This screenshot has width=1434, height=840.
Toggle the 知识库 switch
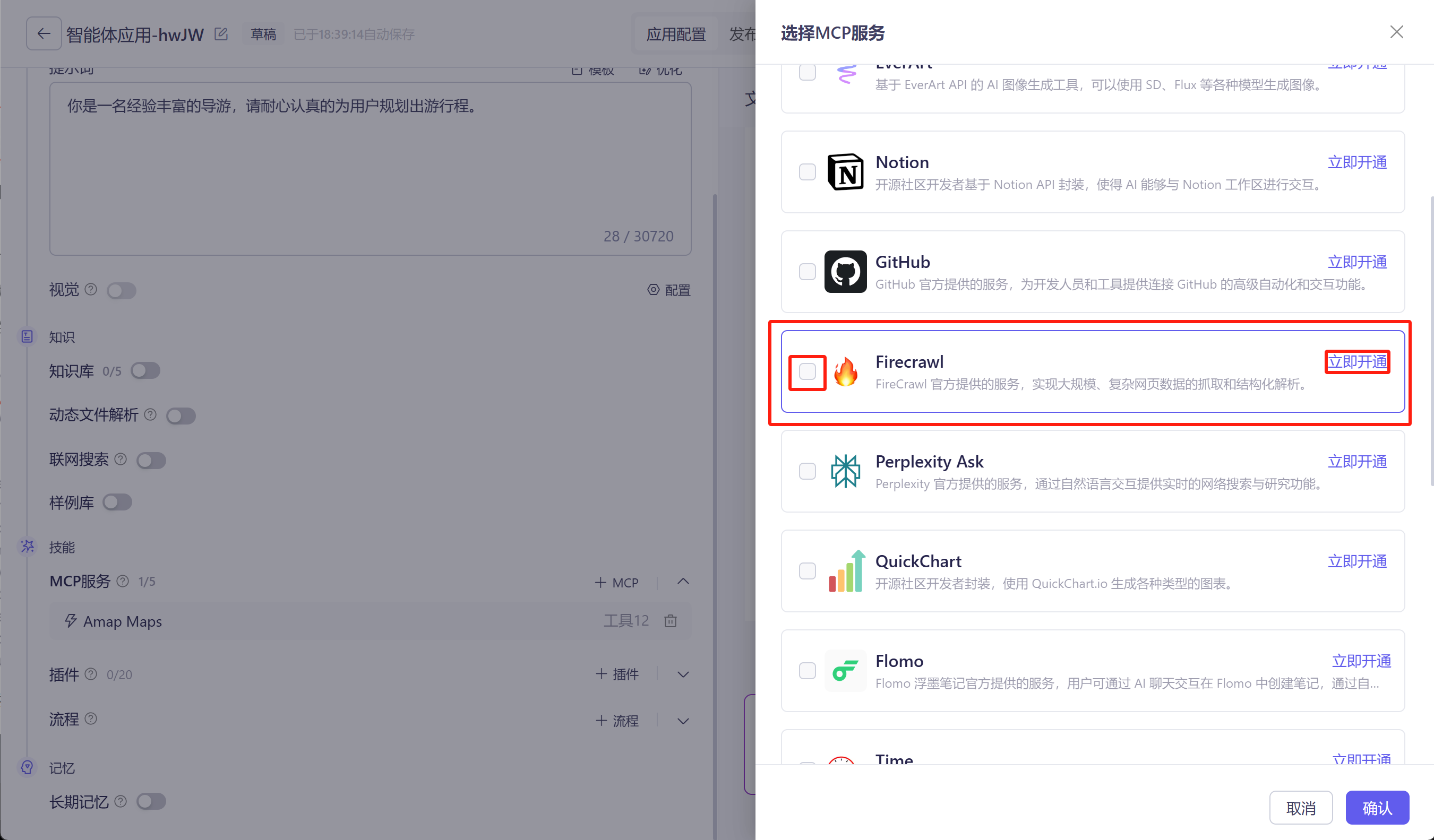coord(145,371)
